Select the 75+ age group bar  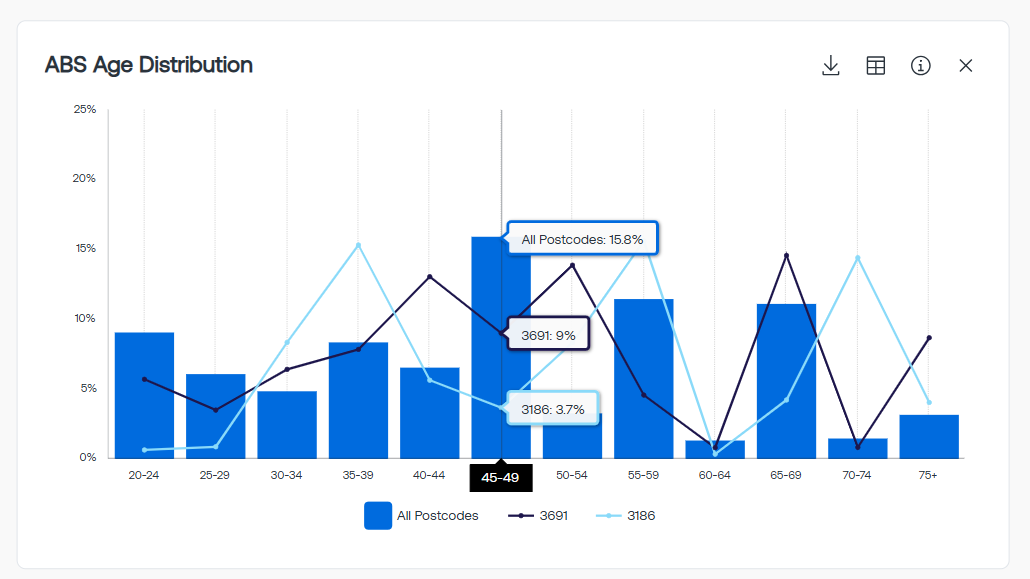[929, 436]
